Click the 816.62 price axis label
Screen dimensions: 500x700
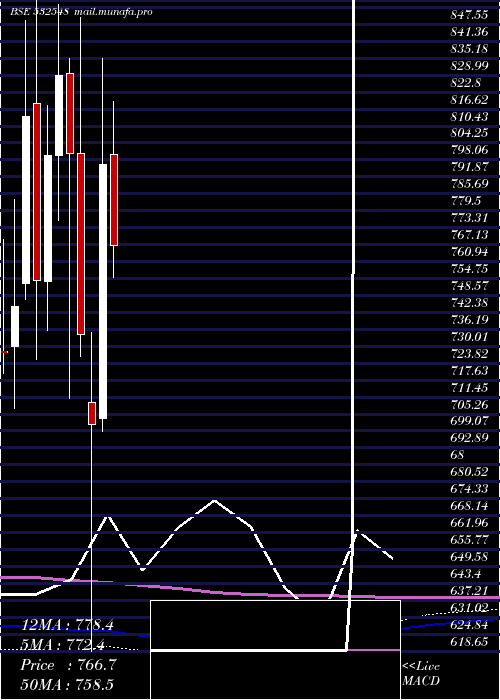tap(469, 100)
